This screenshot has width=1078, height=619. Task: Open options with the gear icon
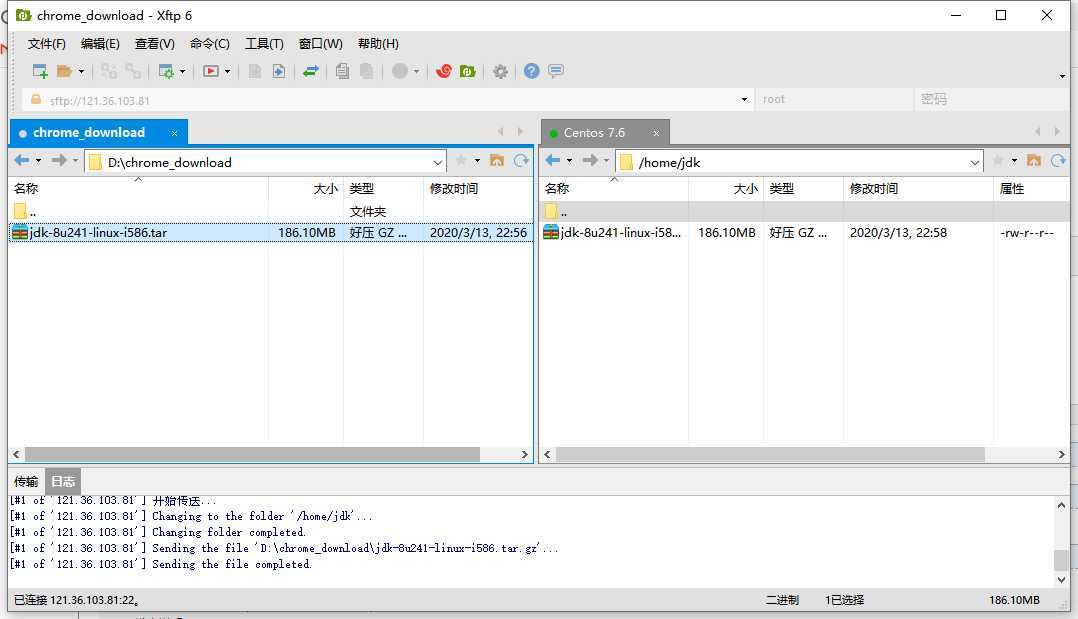pos(500,71)
